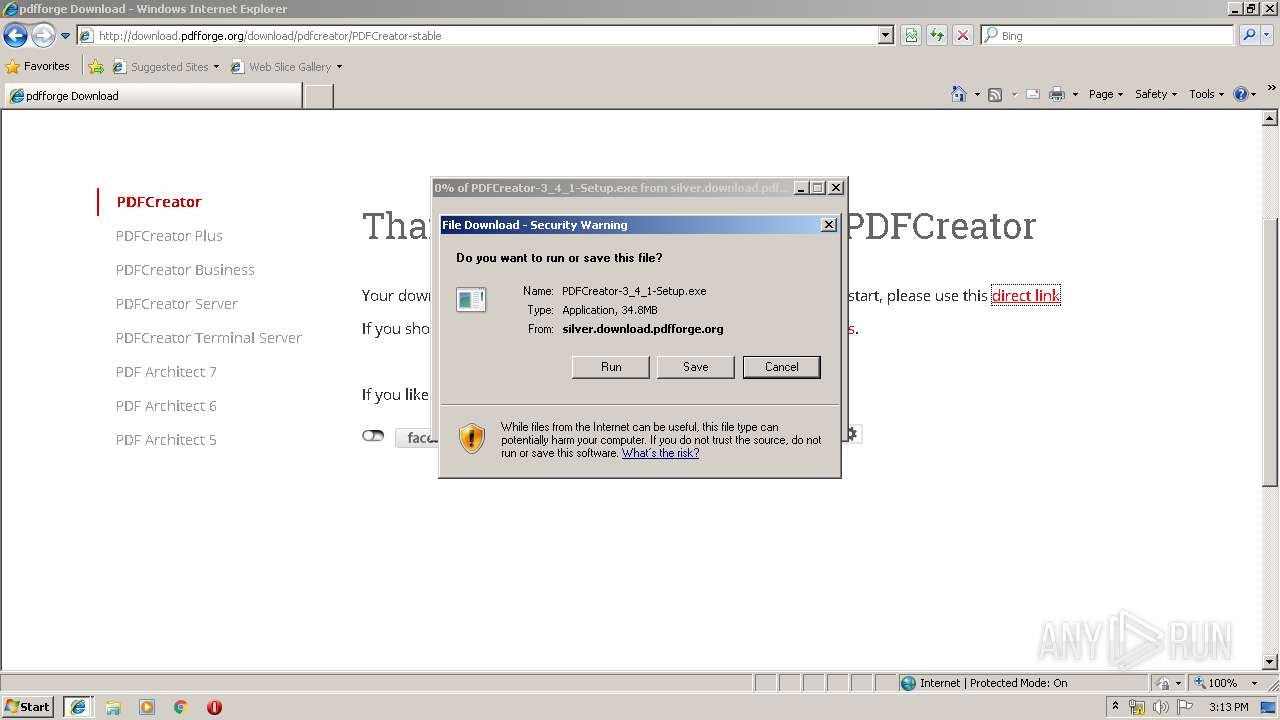Click the page scrollbar down arrow
The width and height of the screenshot is (1280, 720).
[1271, 661]
